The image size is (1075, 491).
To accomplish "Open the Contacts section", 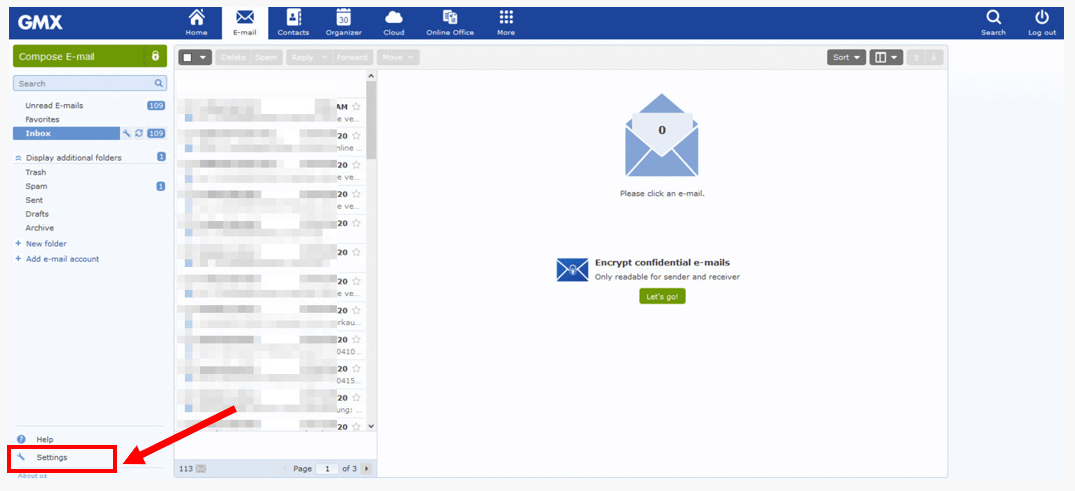I will 293,23.
